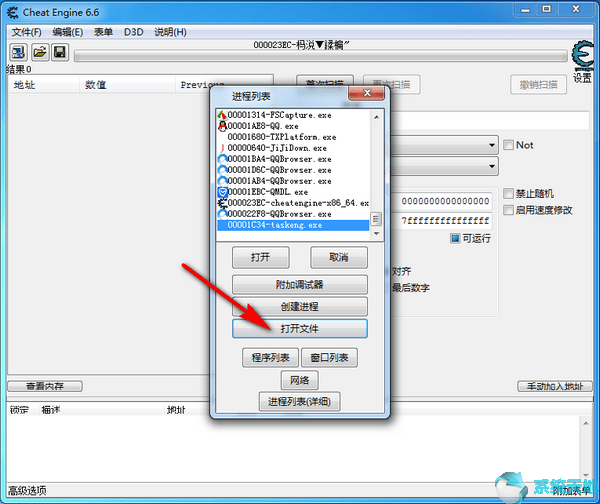The image size is (600, 504).
Task: Select taskeng.exe highlighted process
Action: (293, 225)
